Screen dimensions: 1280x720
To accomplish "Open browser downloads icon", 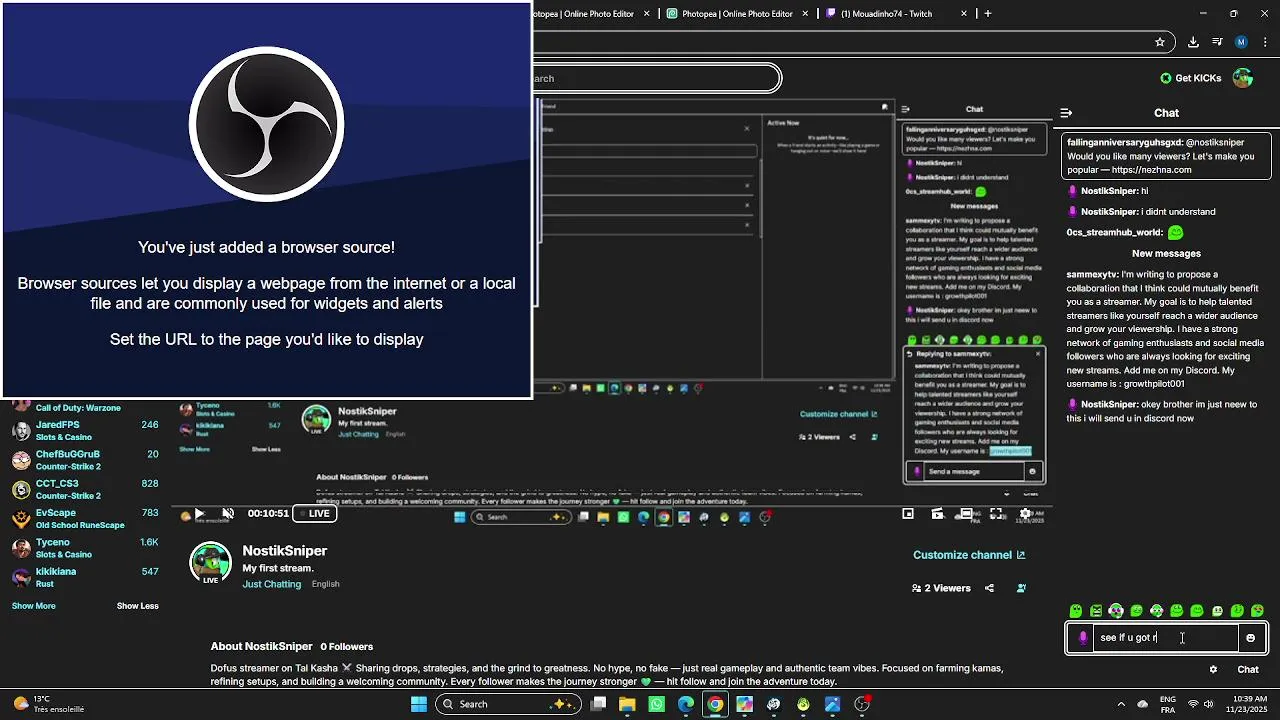I will (x=1193, y=42).
